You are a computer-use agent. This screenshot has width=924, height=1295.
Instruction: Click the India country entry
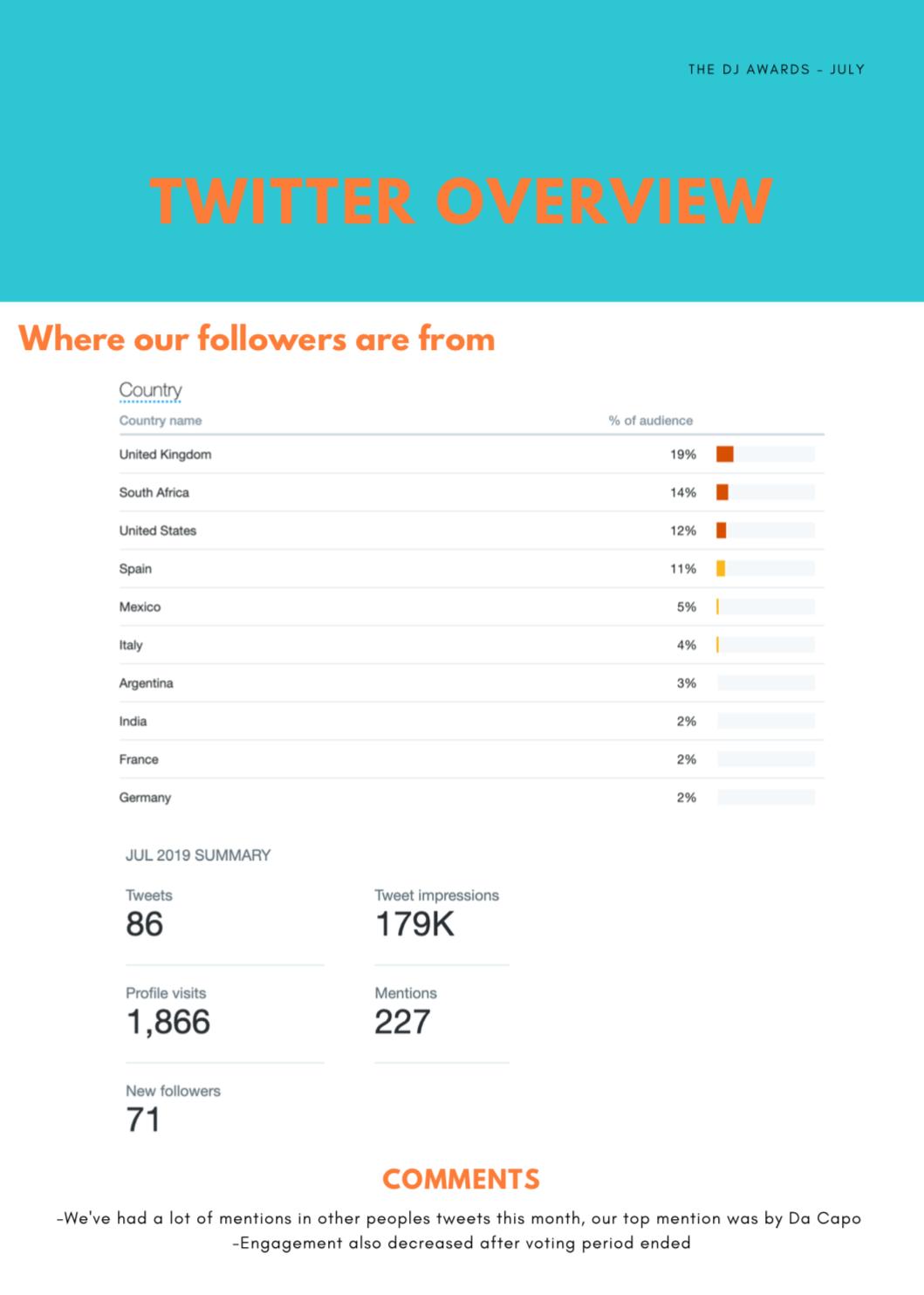click(x=133, y=721)
